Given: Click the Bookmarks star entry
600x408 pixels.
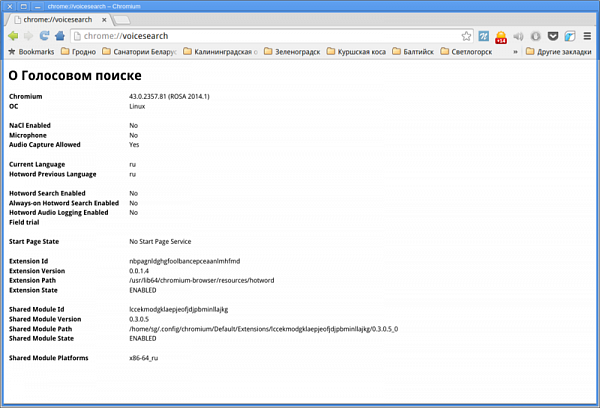Looking at the screenshot, I should 31,52.
